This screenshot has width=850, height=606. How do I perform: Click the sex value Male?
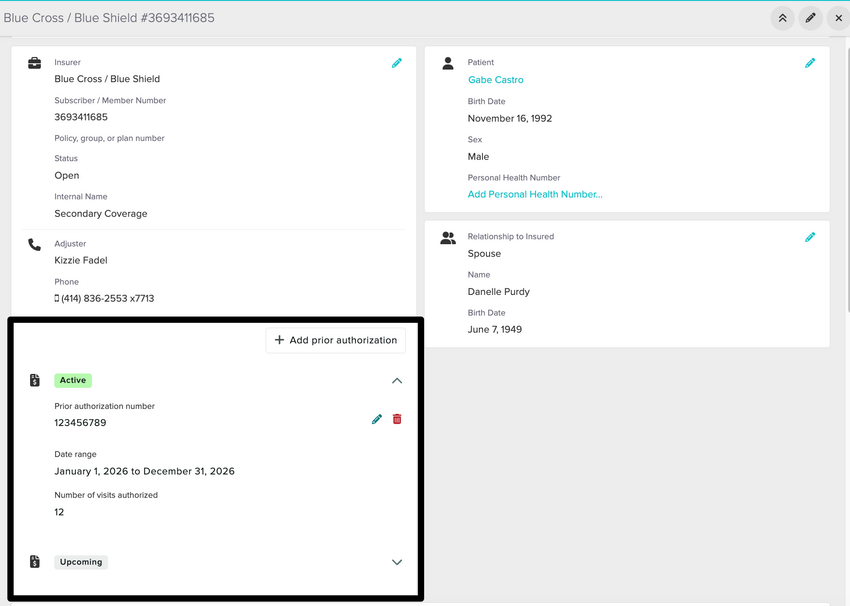(x=478, y=157)
